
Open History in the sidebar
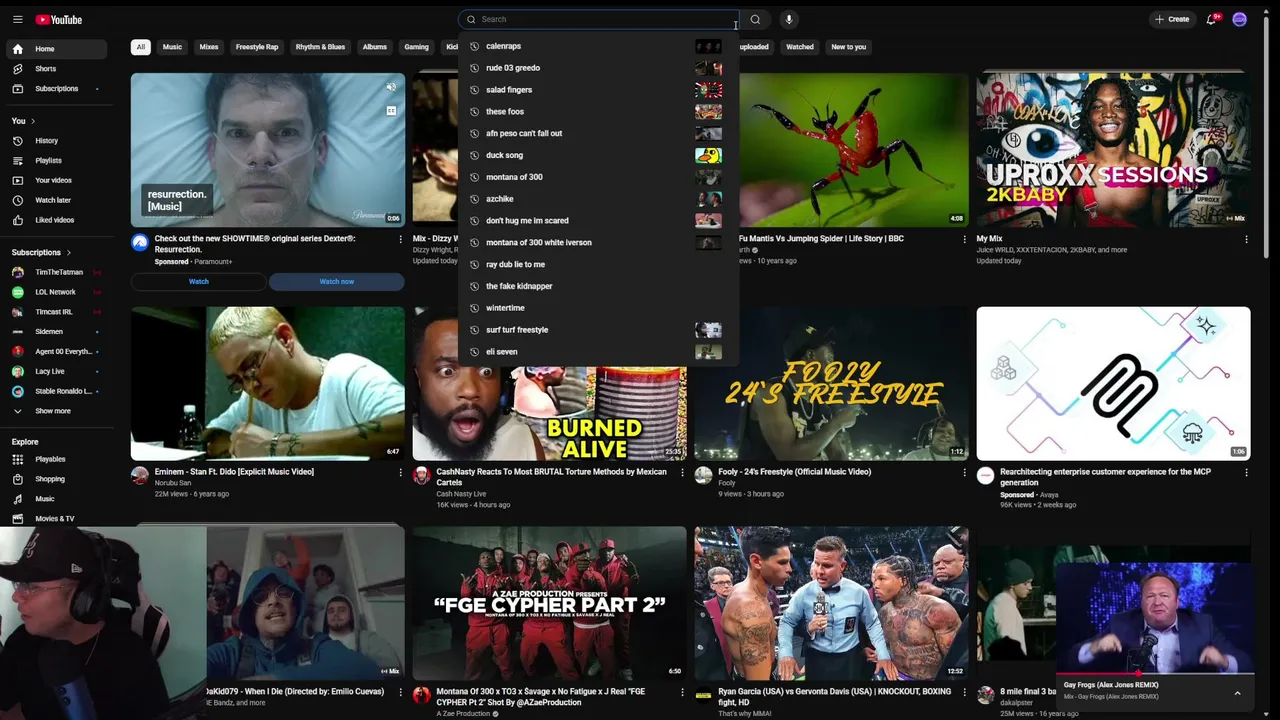(x=56, y=141)
